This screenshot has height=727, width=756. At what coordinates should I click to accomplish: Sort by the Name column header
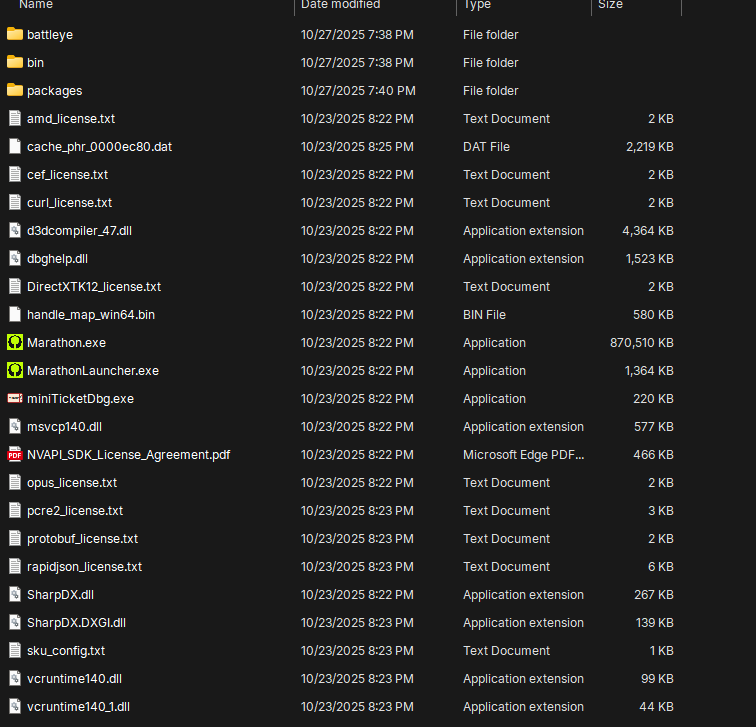pyautogui.click(x=36, y=5)
